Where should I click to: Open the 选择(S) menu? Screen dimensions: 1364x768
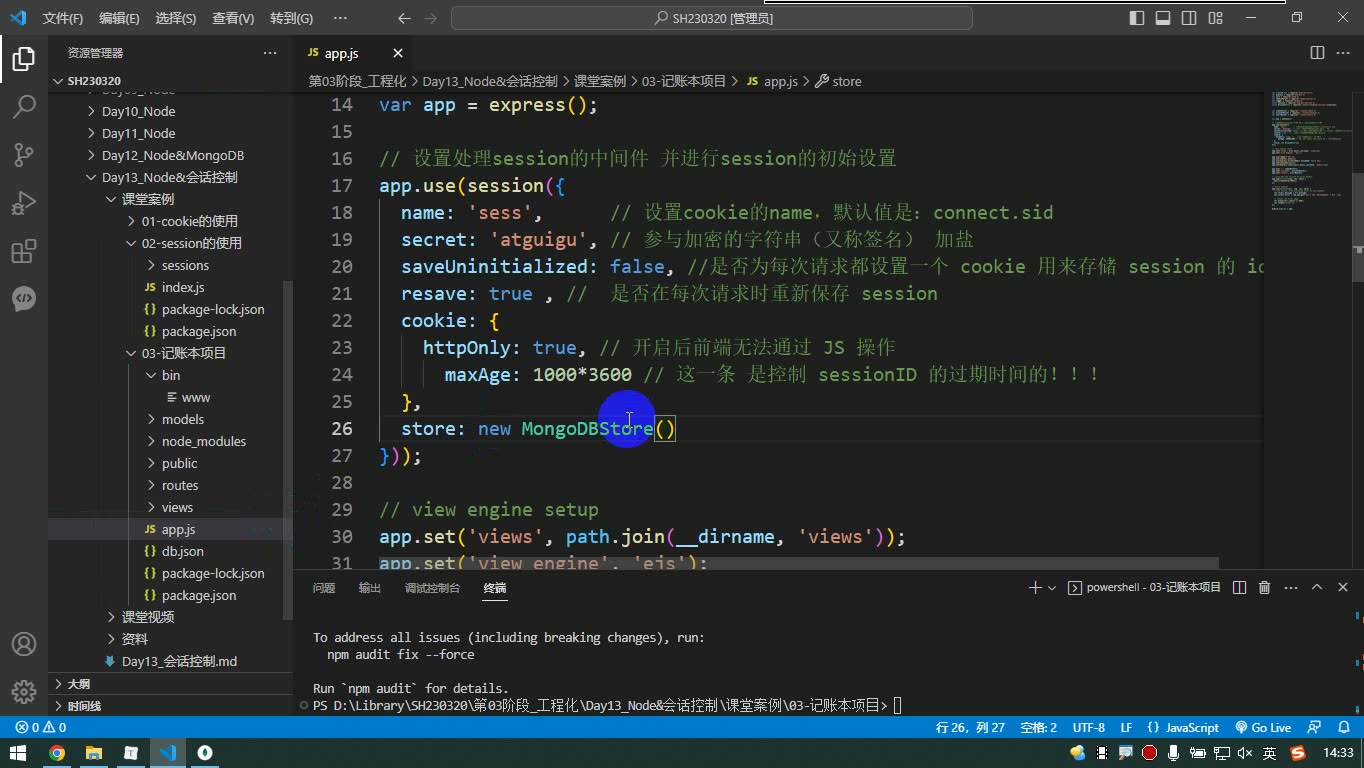click(x=176, y=18)
